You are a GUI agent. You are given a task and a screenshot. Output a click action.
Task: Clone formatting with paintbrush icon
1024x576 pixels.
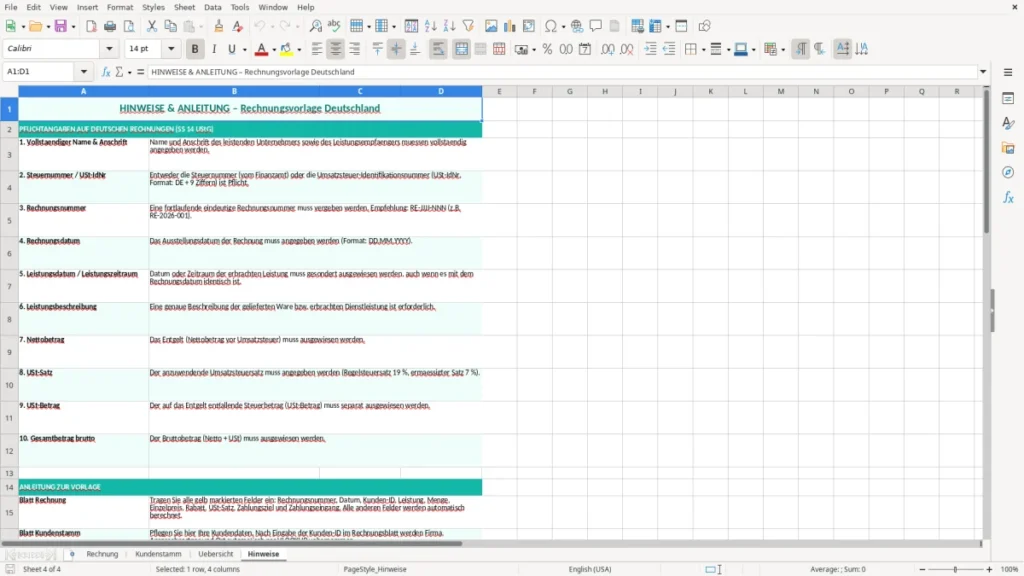(x=219, y=26)
